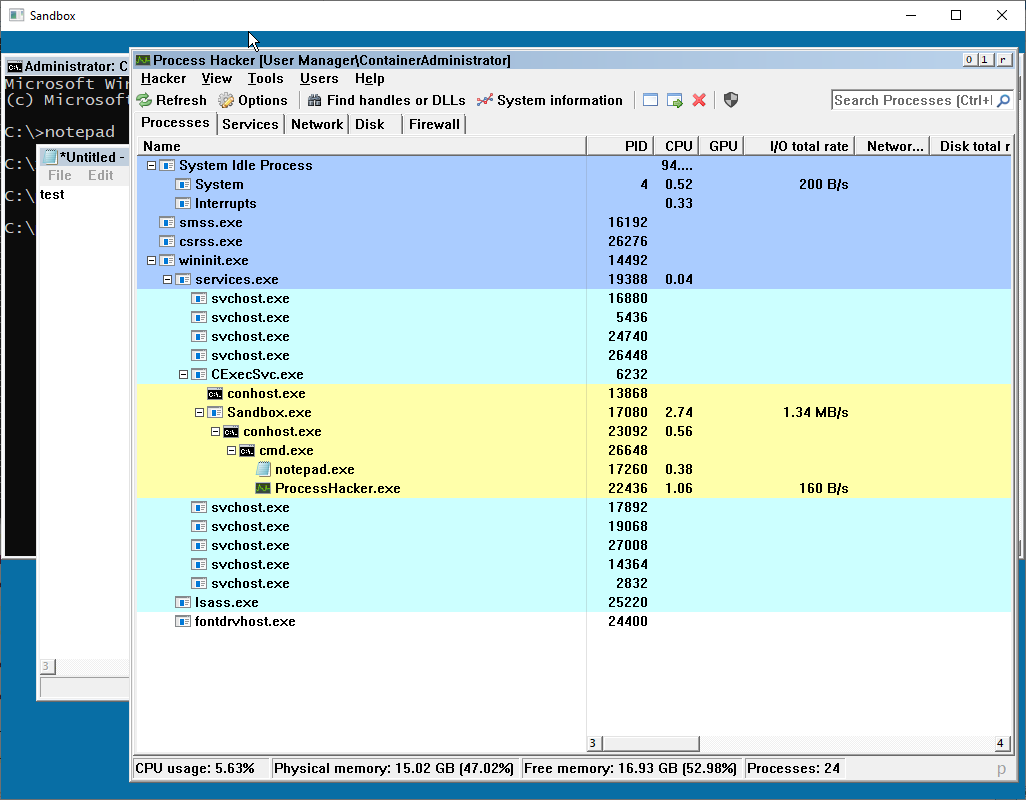Click the horizontal scrollbar thumb in process list
The width and height of the screenshot is (1026, 800).
650,744
